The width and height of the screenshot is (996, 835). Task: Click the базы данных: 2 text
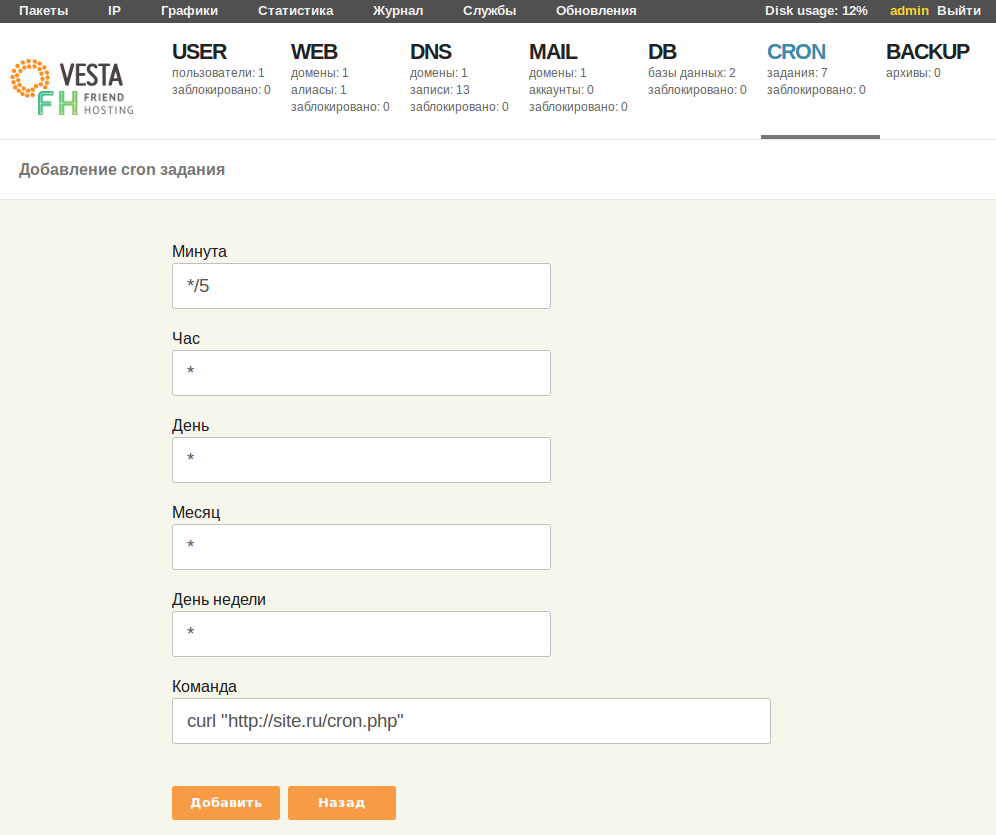pos(692,73)
